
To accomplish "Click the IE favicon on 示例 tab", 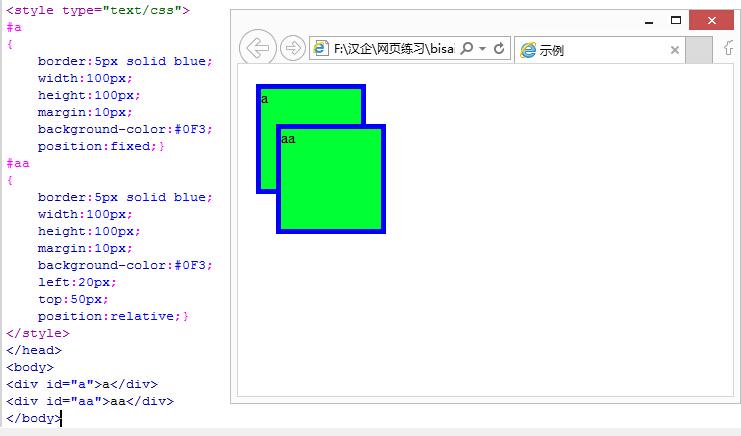I will point(528,50).
